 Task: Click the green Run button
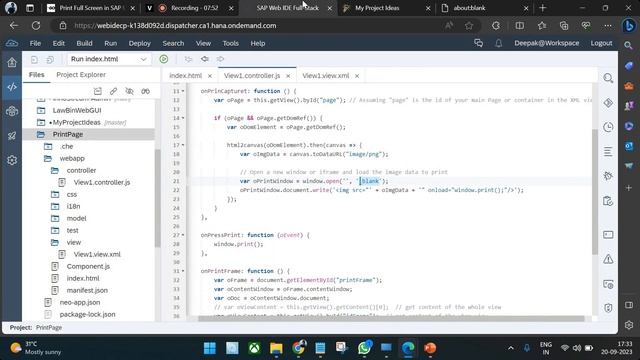tap(164, 59)
